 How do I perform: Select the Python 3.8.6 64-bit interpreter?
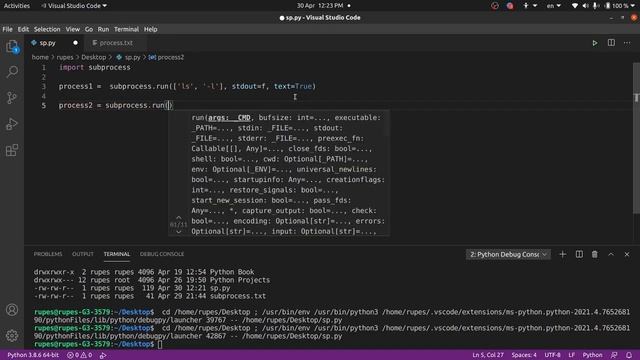pyautogui.click(x=33, y=355)
